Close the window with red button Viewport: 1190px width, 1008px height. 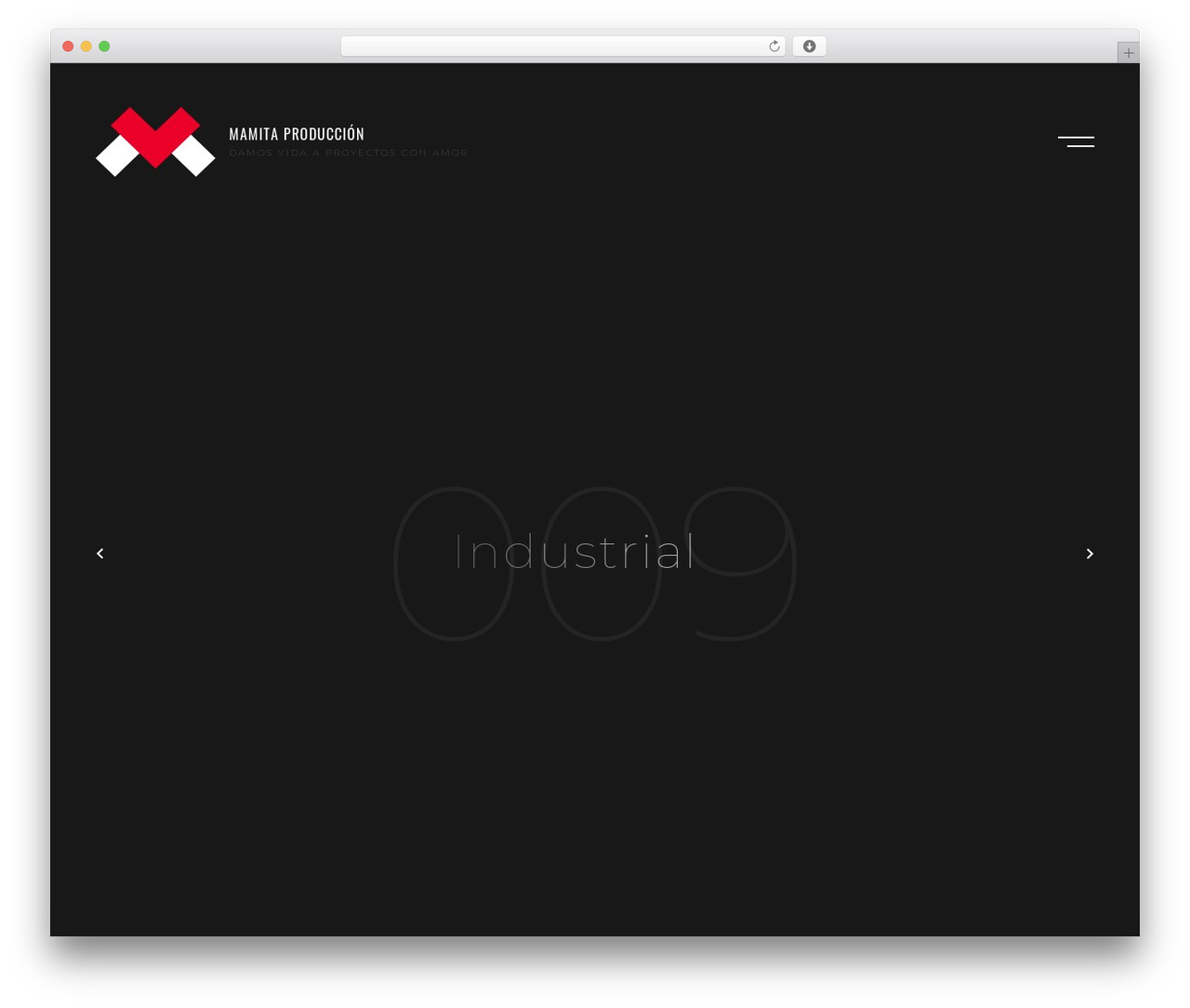68,46
